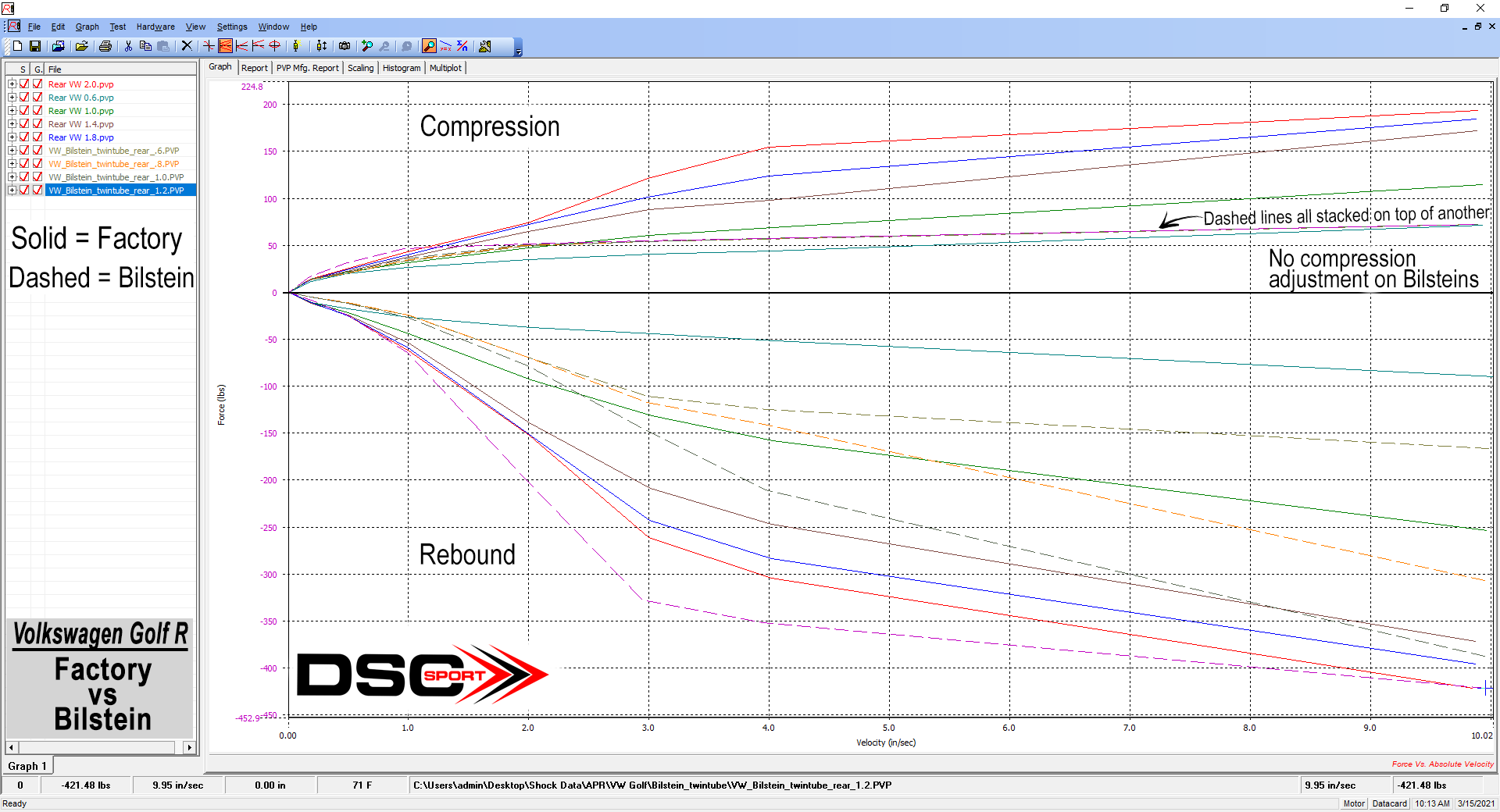Open the File menu
Image resolution: width=1500 pixels, height=812 pixels.
click(x=34, y=27)
